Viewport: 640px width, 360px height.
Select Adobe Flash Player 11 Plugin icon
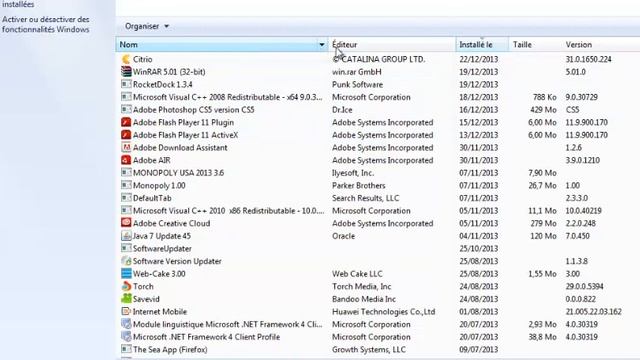tap(126, 122)
